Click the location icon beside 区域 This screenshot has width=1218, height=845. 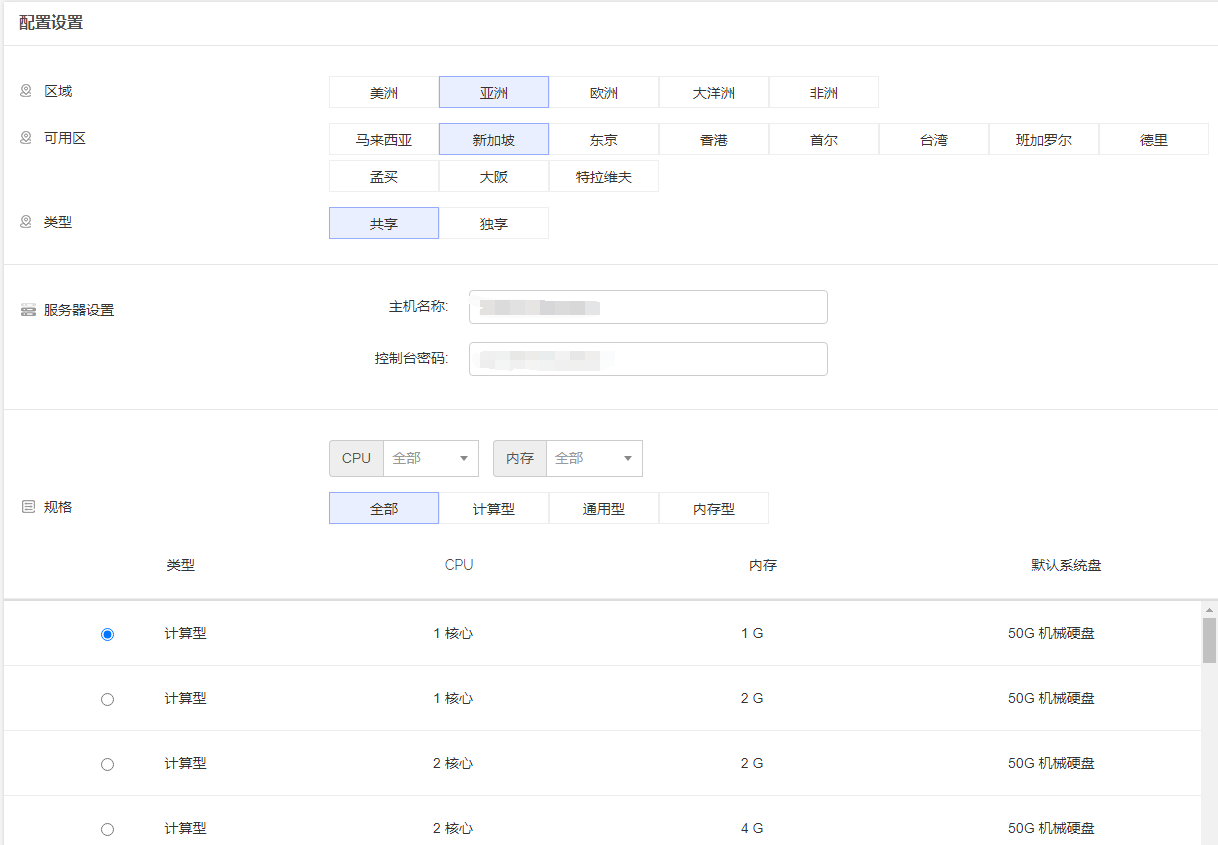[26, 91]
